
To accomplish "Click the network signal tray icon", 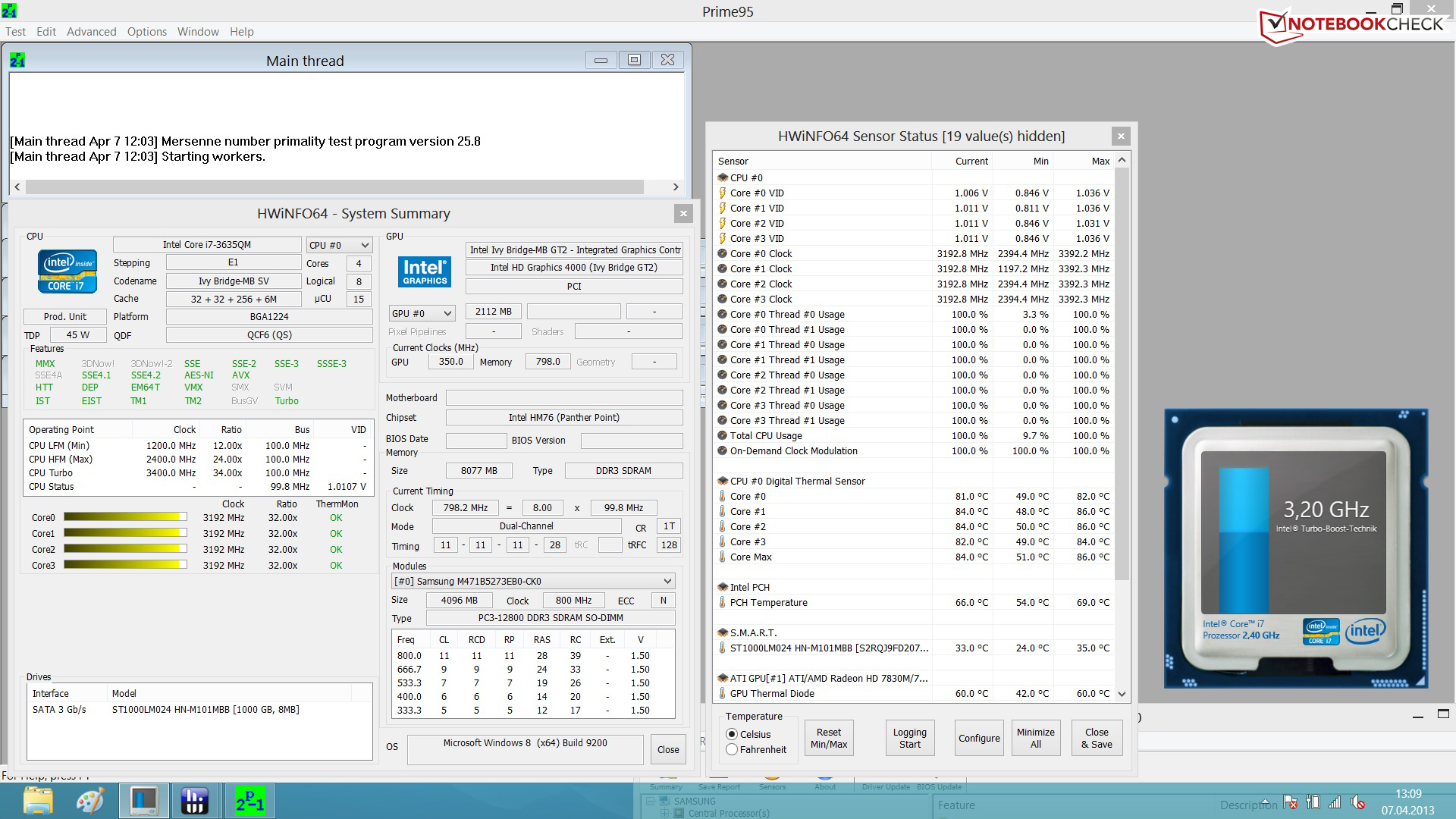I will click(x=1335, y=802).
